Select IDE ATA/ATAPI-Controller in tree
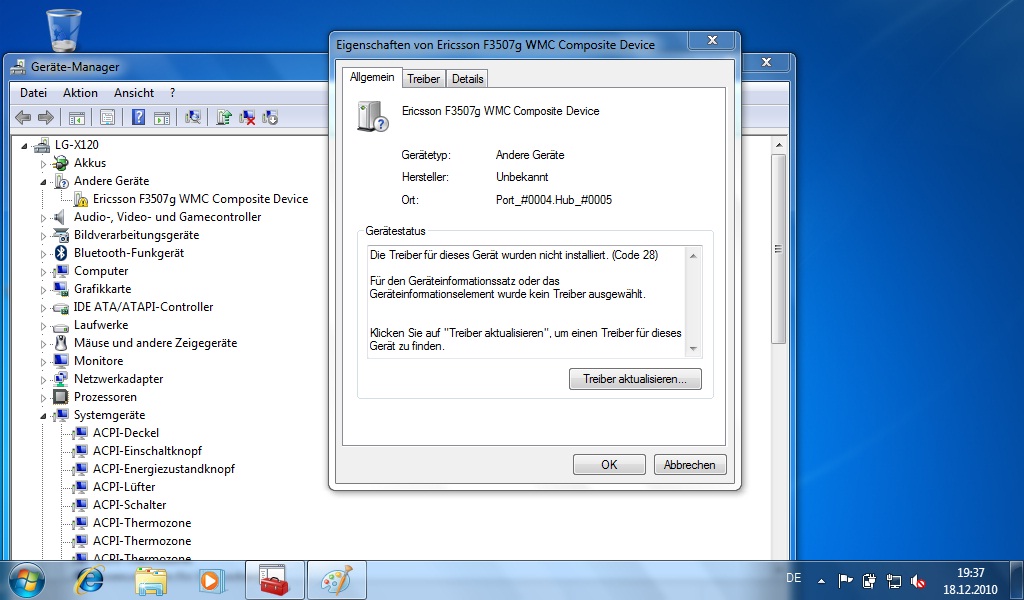This screenshot has width=1024, height=600. click(x=143, y=307)
